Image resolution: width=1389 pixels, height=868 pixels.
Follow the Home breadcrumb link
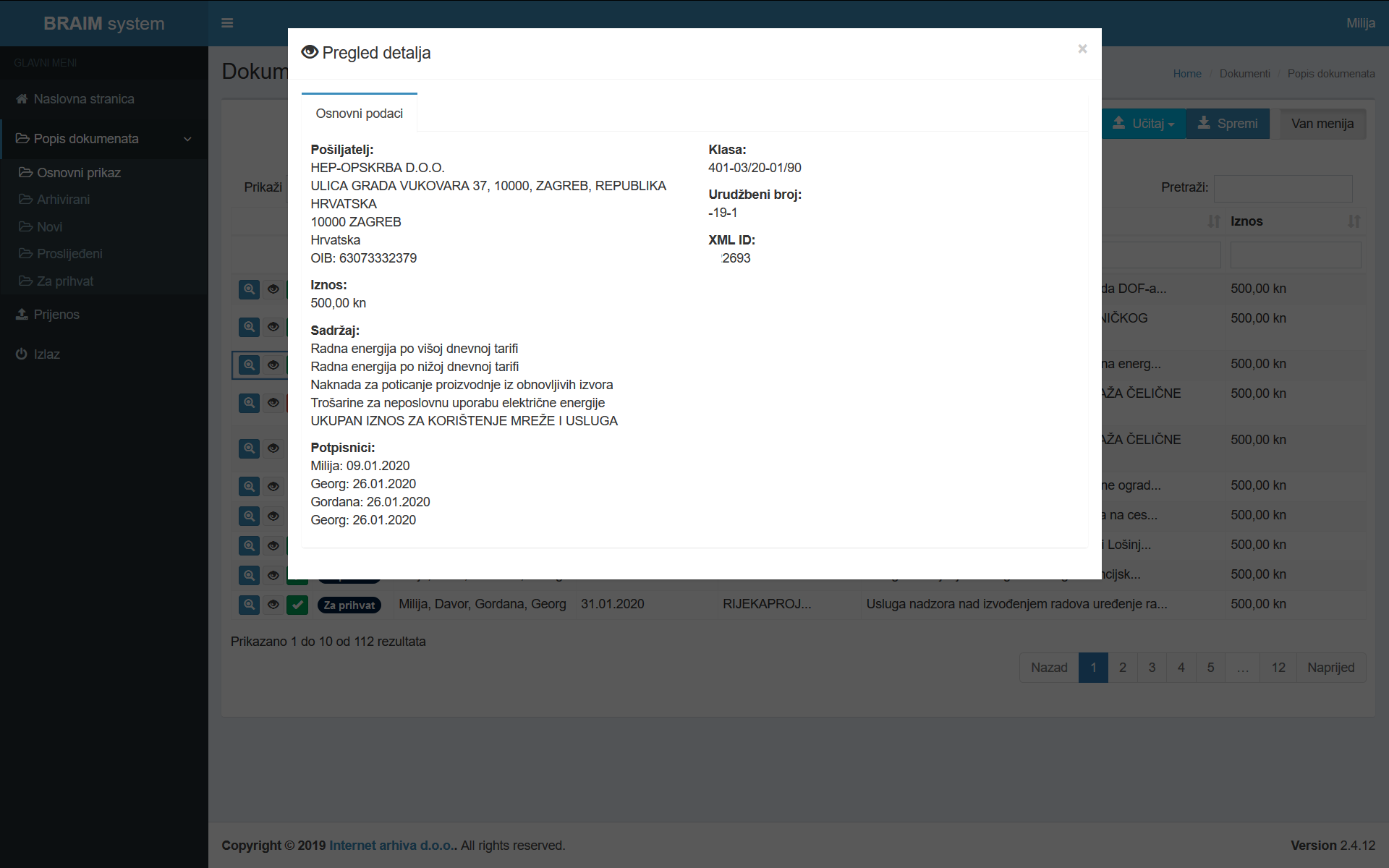[1187, 74]
